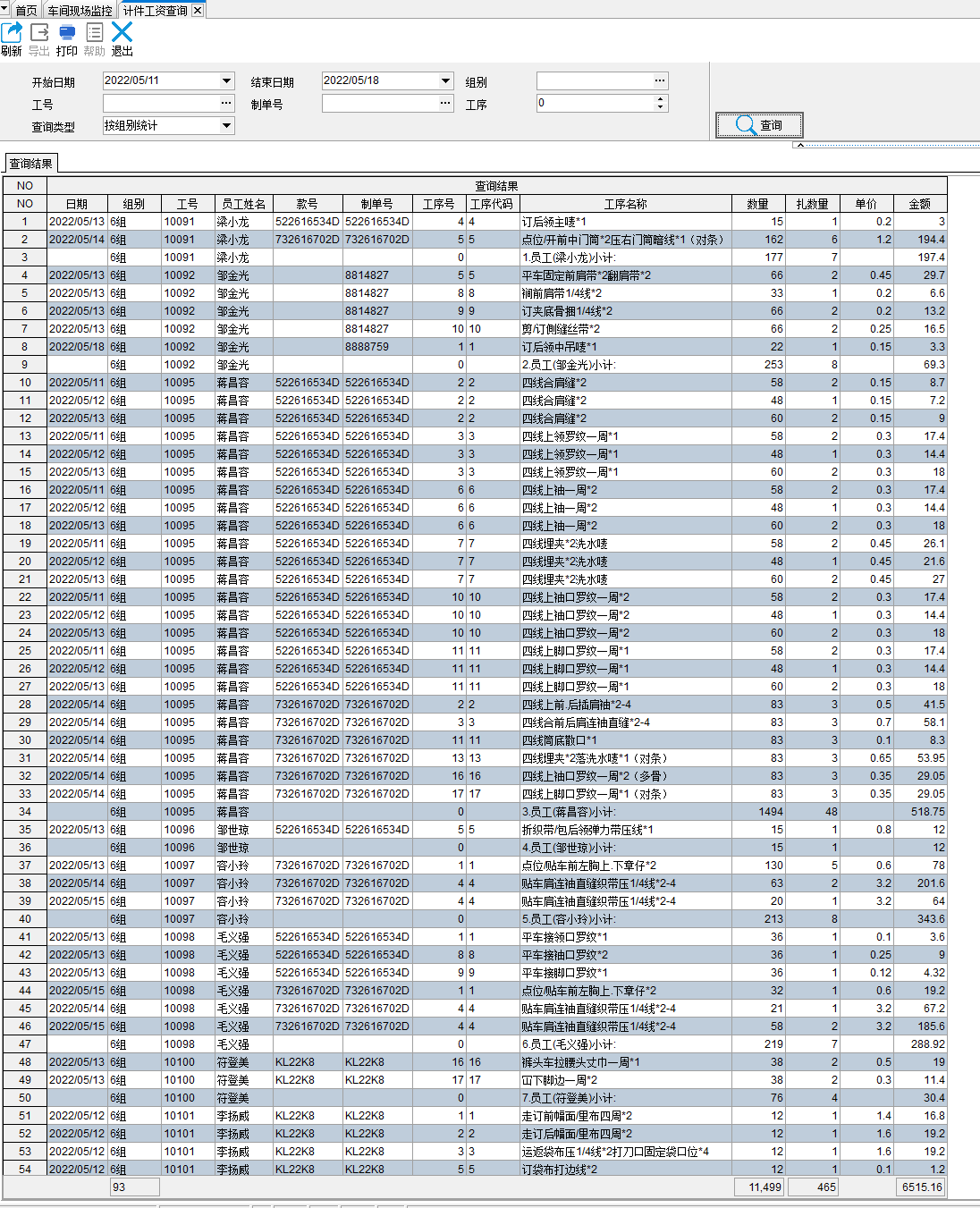Click the 组别 input field

pyautogui.click(x=595, y=80)
